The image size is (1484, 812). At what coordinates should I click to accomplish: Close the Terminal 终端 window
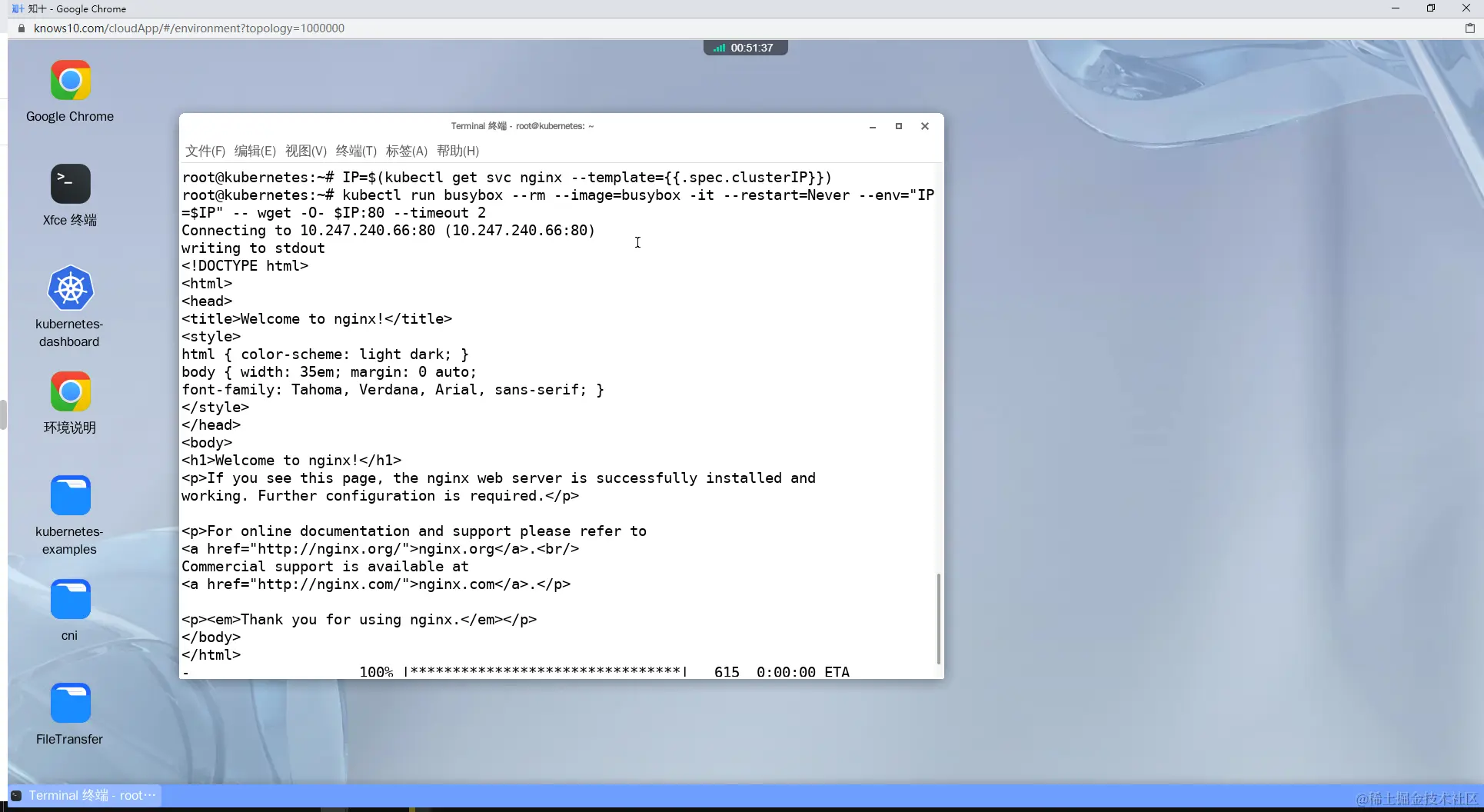(925, 126)
